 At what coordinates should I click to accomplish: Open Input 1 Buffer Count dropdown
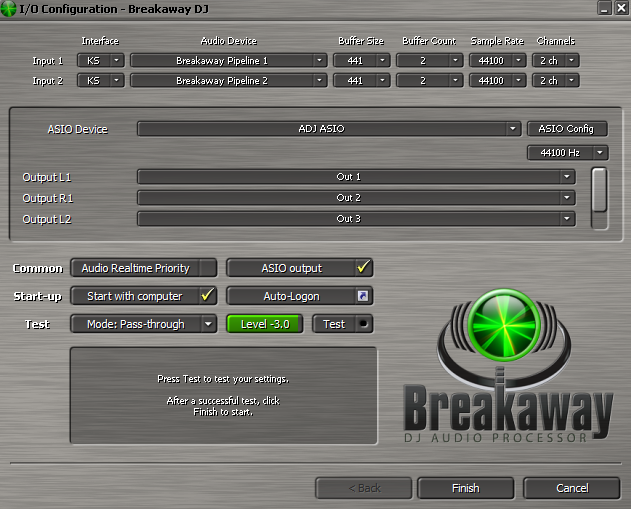tap(429, 60)
